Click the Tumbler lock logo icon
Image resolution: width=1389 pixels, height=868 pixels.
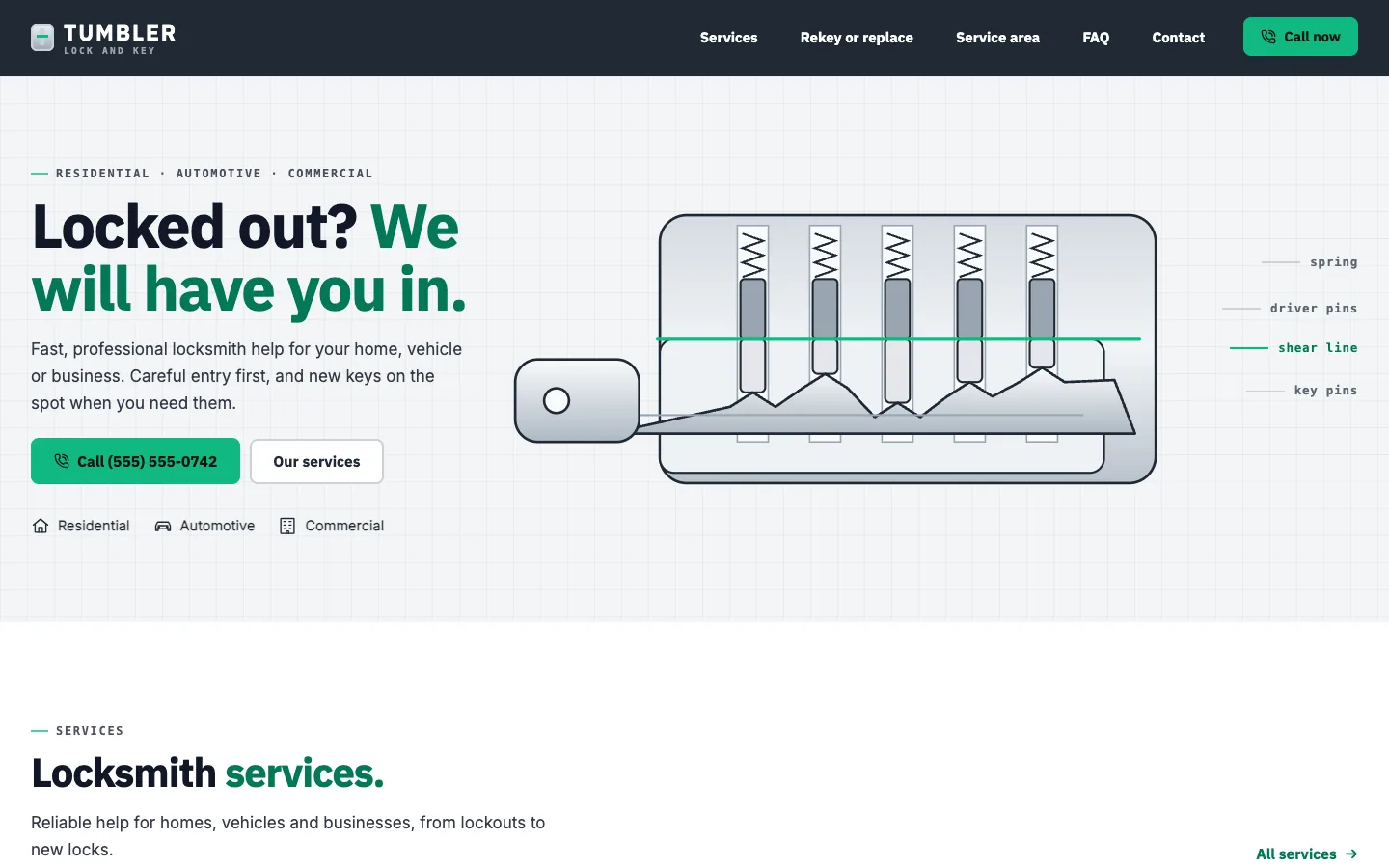point(42,38)
